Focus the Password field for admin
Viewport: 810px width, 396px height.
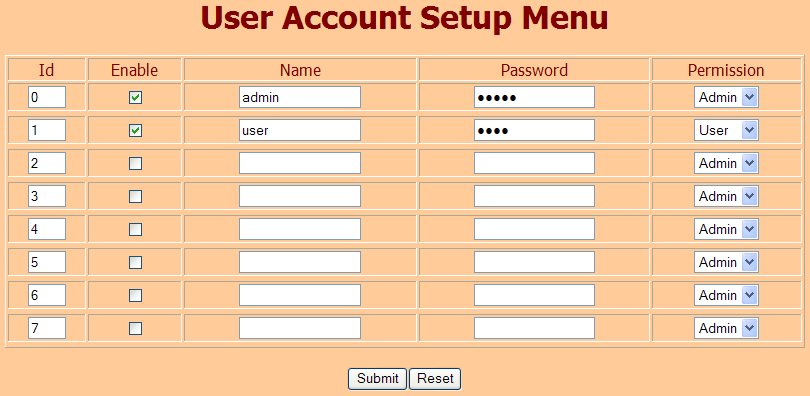pyautogui.click(x=534, y=97)
